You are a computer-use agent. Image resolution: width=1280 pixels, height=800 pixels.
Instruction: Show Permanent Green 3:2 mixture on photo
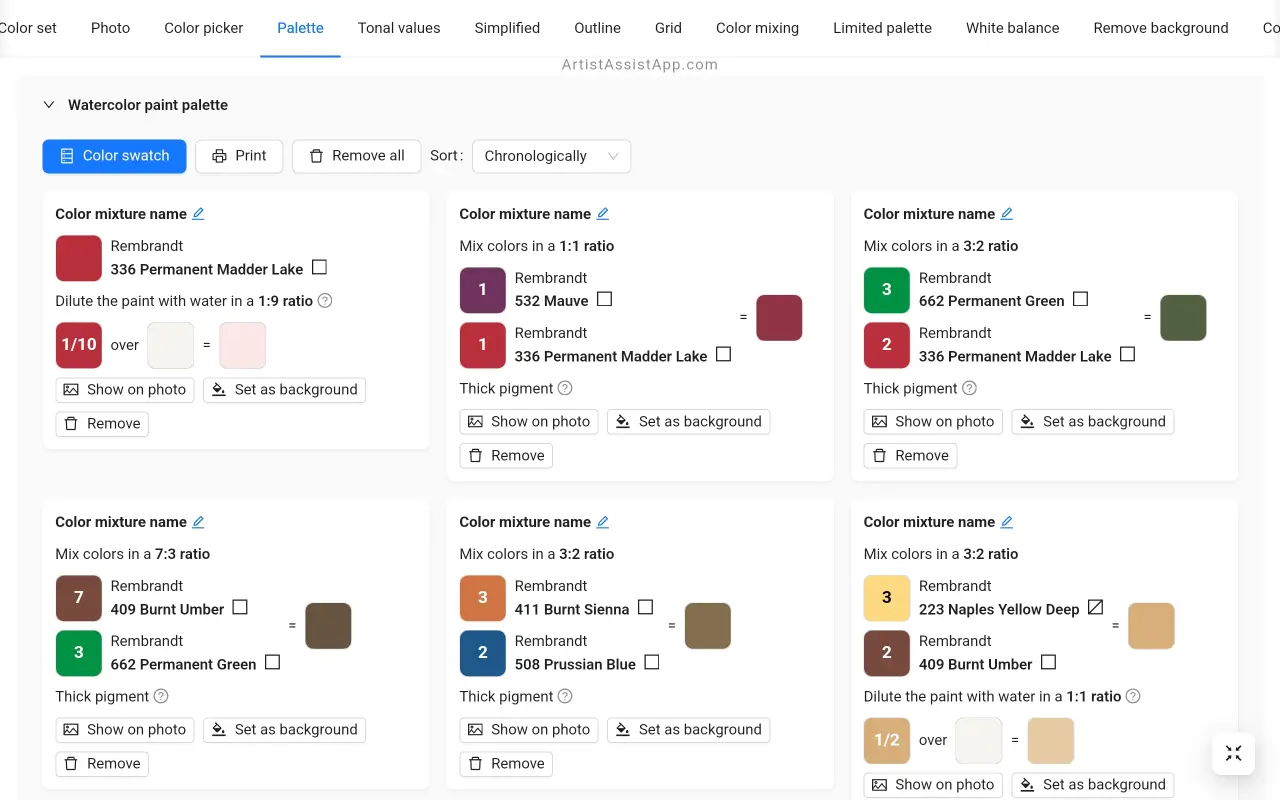[x=933, y=422]
